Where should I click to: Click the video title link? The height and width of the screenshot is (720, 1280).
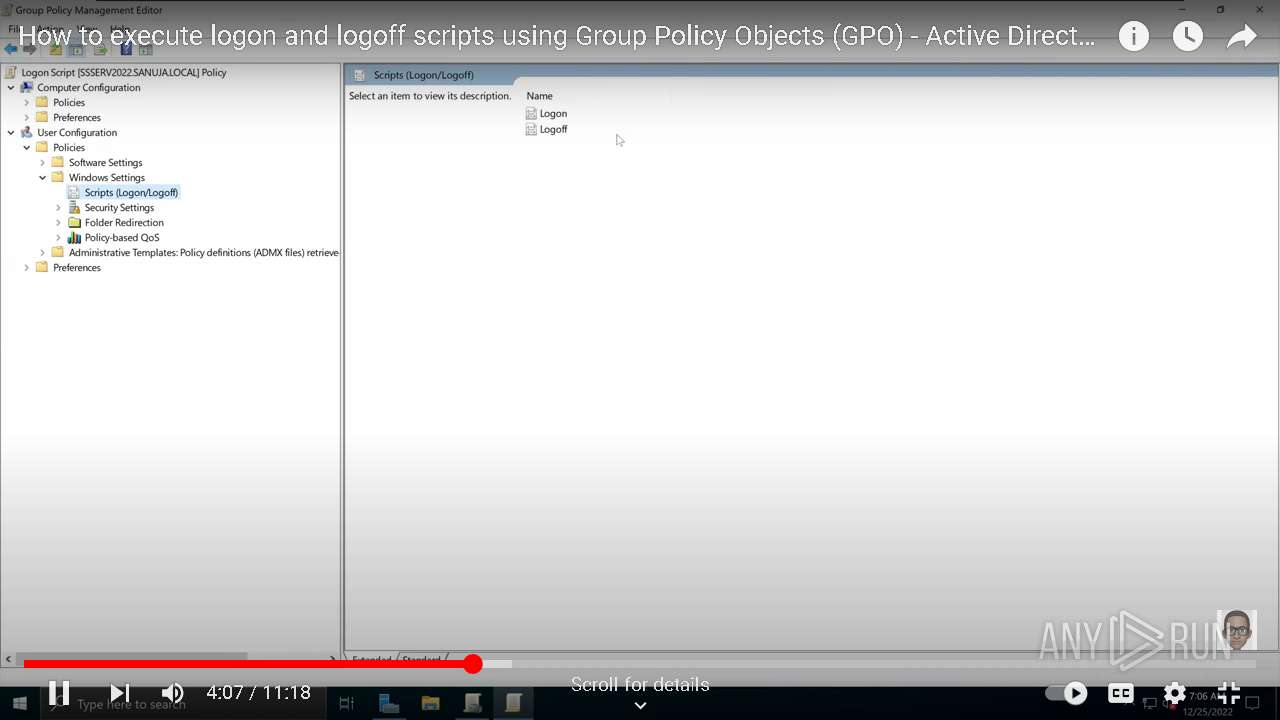[557, 37]
